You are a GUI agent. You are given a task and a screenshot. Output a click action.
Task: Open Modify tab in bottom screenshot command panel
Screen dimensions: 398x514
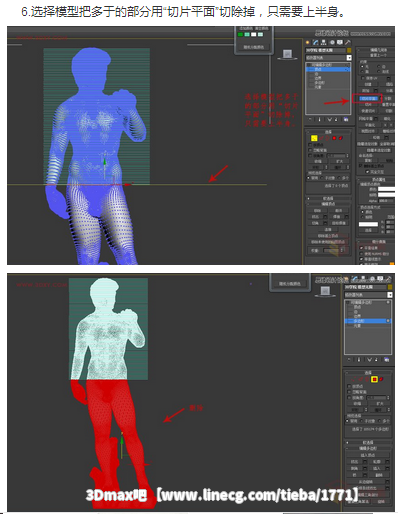click(x=355, y=279)
